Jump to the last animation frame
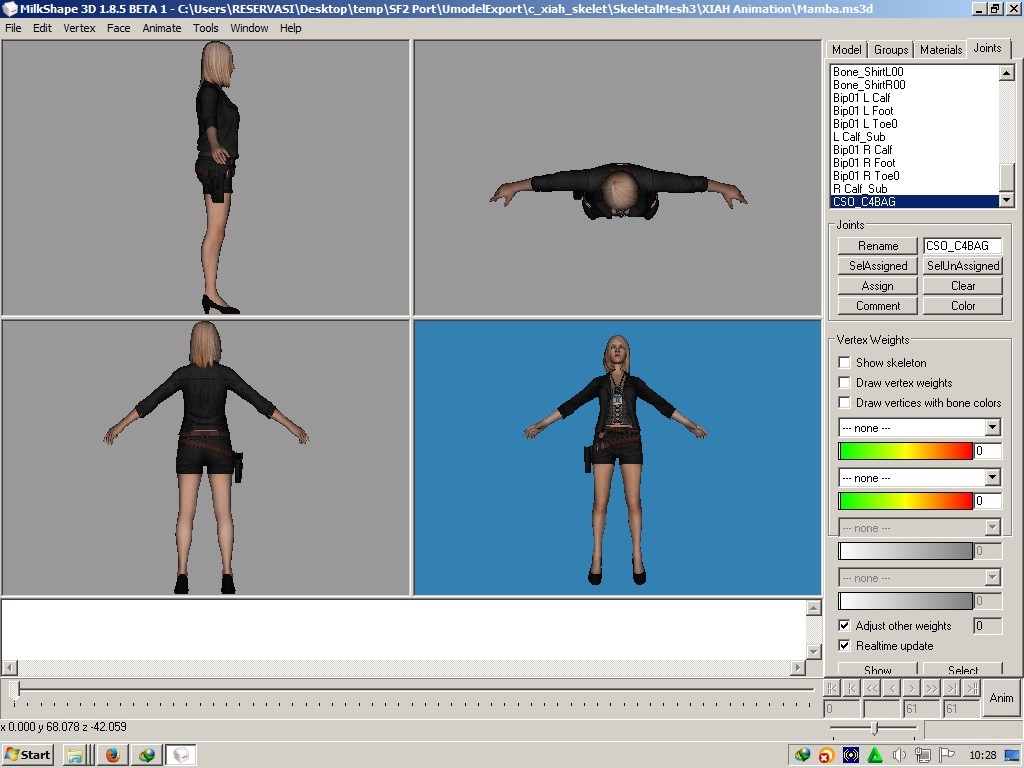Screen dimensions: 1024x768 pyautogui.click(x=971, y=689)
